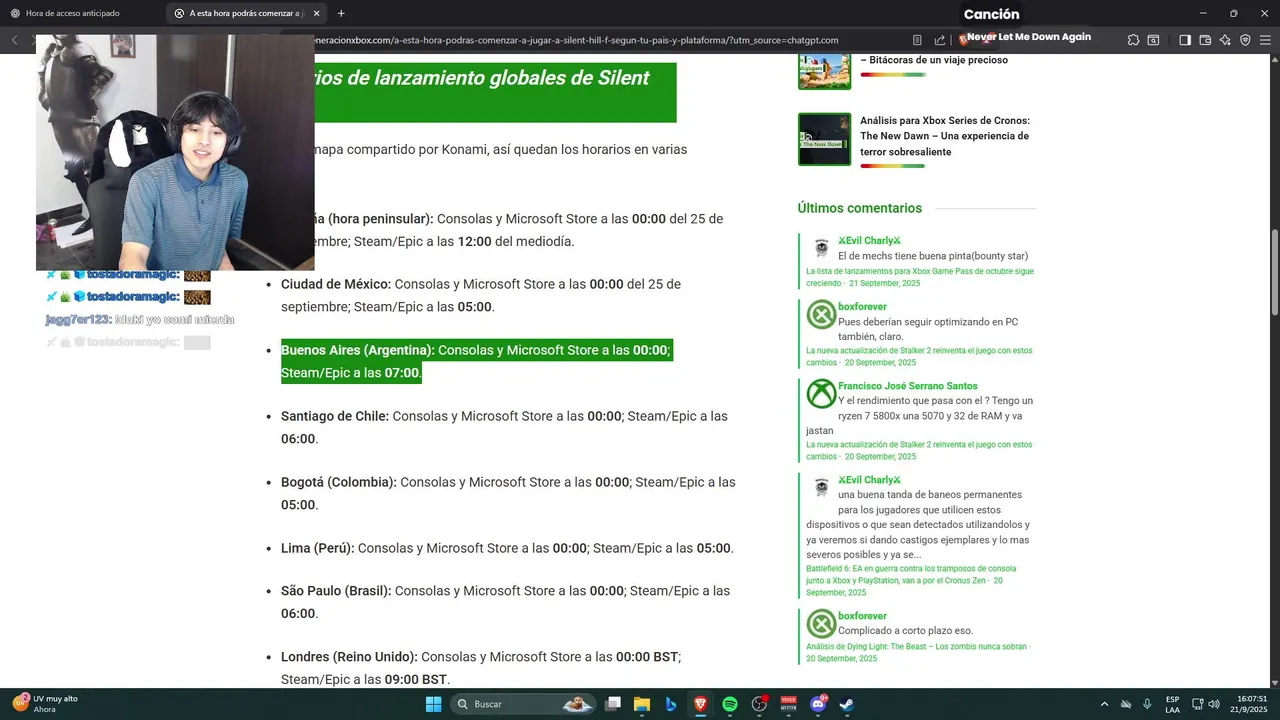Open 'Bitácoras de un viaje precioso' article link
Screen dimensions: 1280x720
click(934, 60)
